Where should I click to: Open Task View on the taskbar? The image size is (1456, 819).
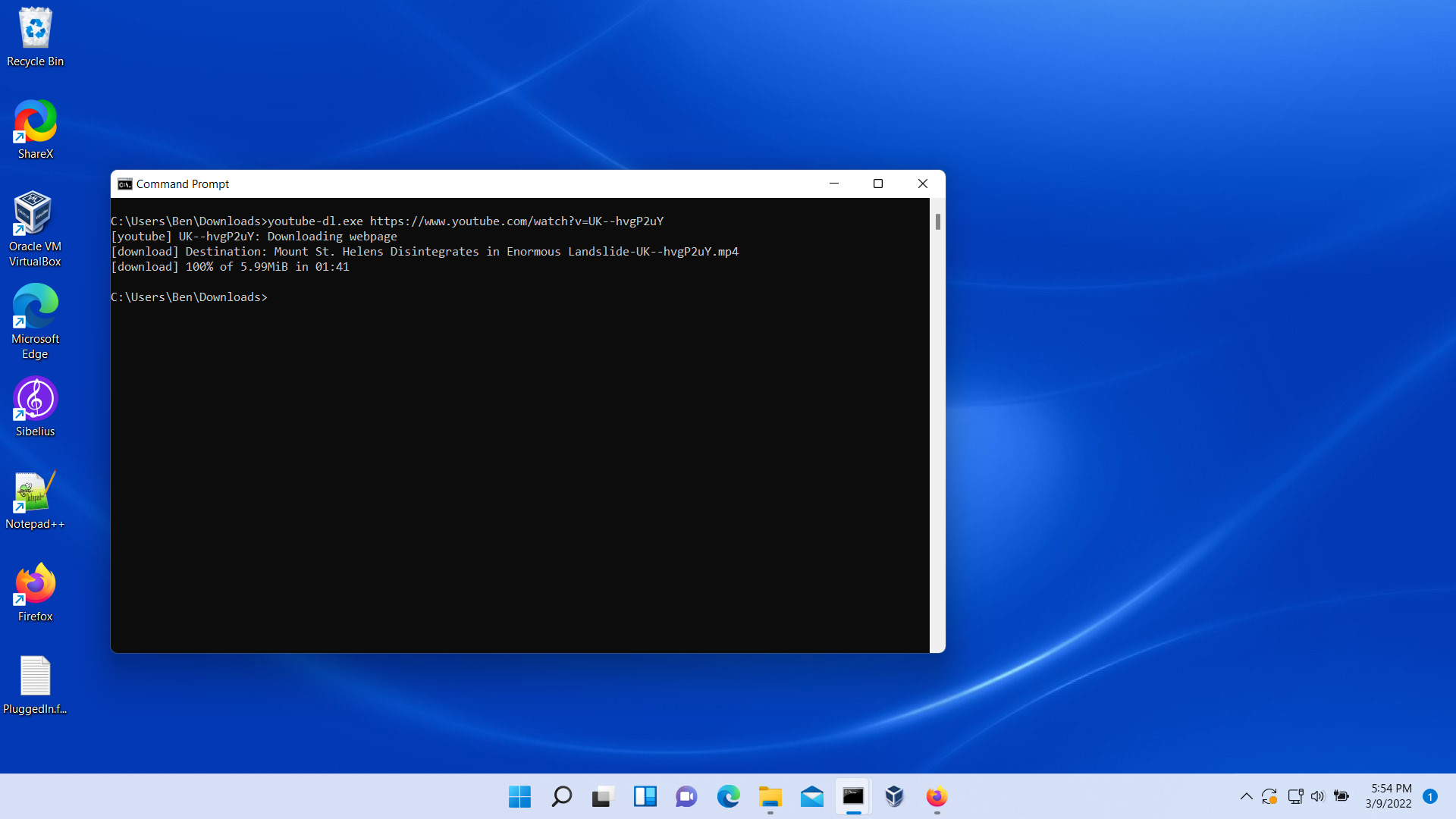coord(603,796)
